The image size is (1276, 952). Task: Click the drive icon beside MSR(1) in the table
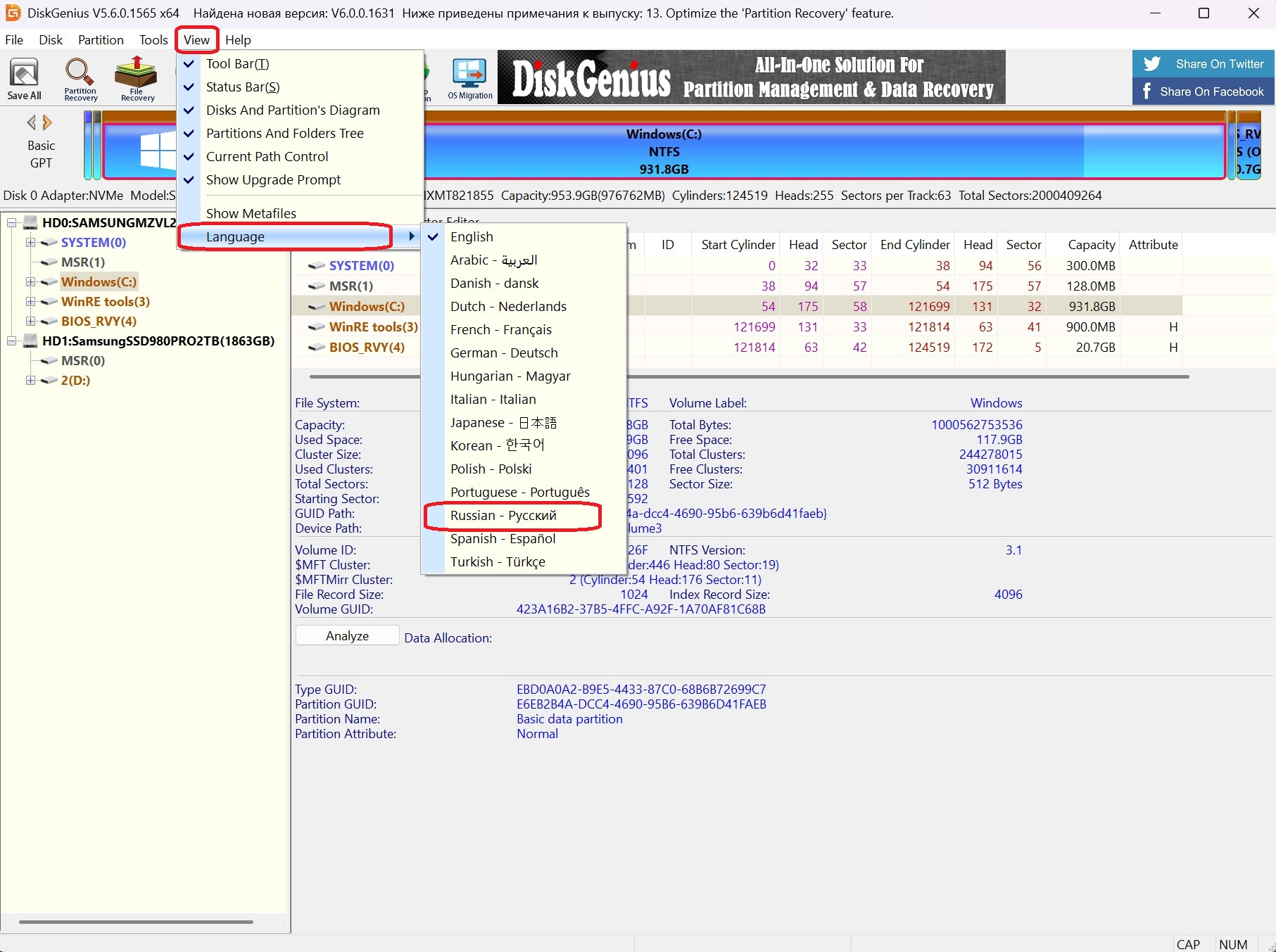coord(317,286)
